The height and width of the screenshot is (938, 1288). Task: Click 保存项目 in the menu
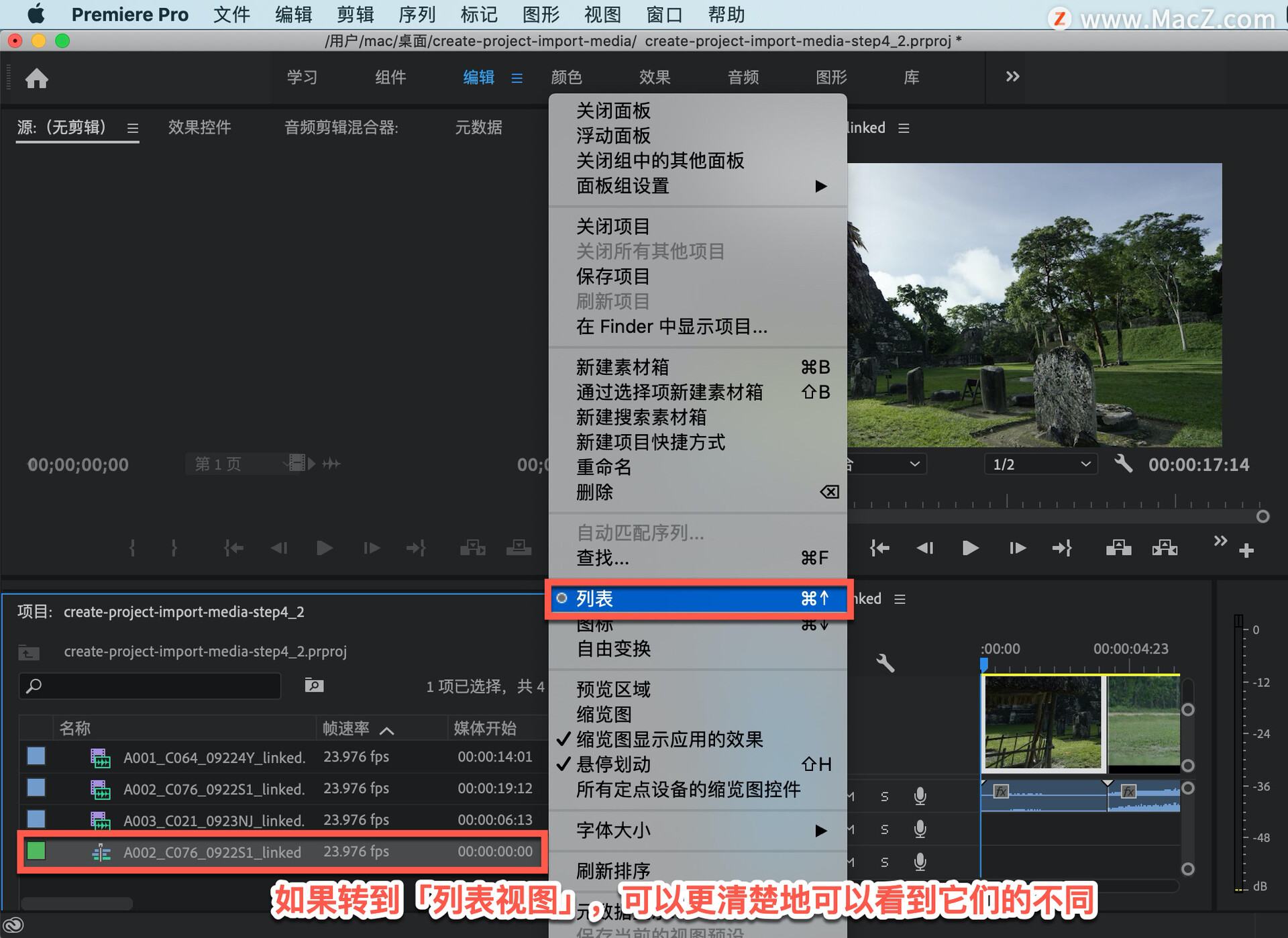pyautogui.click(x=613, y=276)
